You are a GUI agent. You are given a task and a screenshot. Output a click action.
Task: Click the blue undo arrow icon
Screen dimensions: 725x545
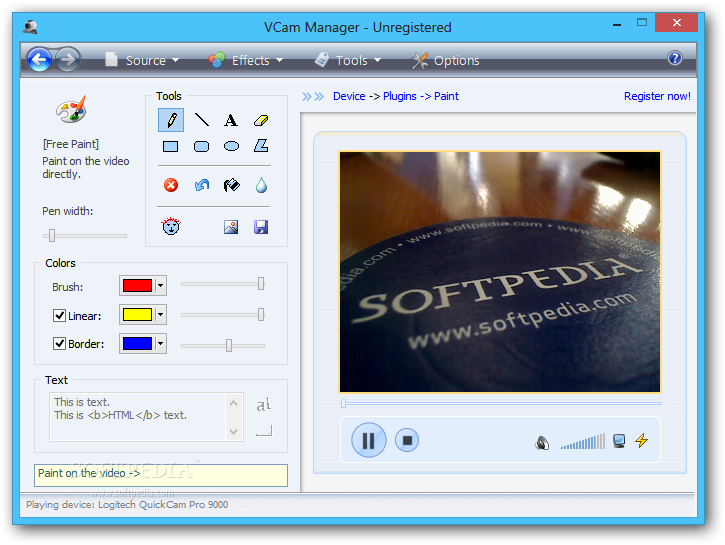(202, 185)
